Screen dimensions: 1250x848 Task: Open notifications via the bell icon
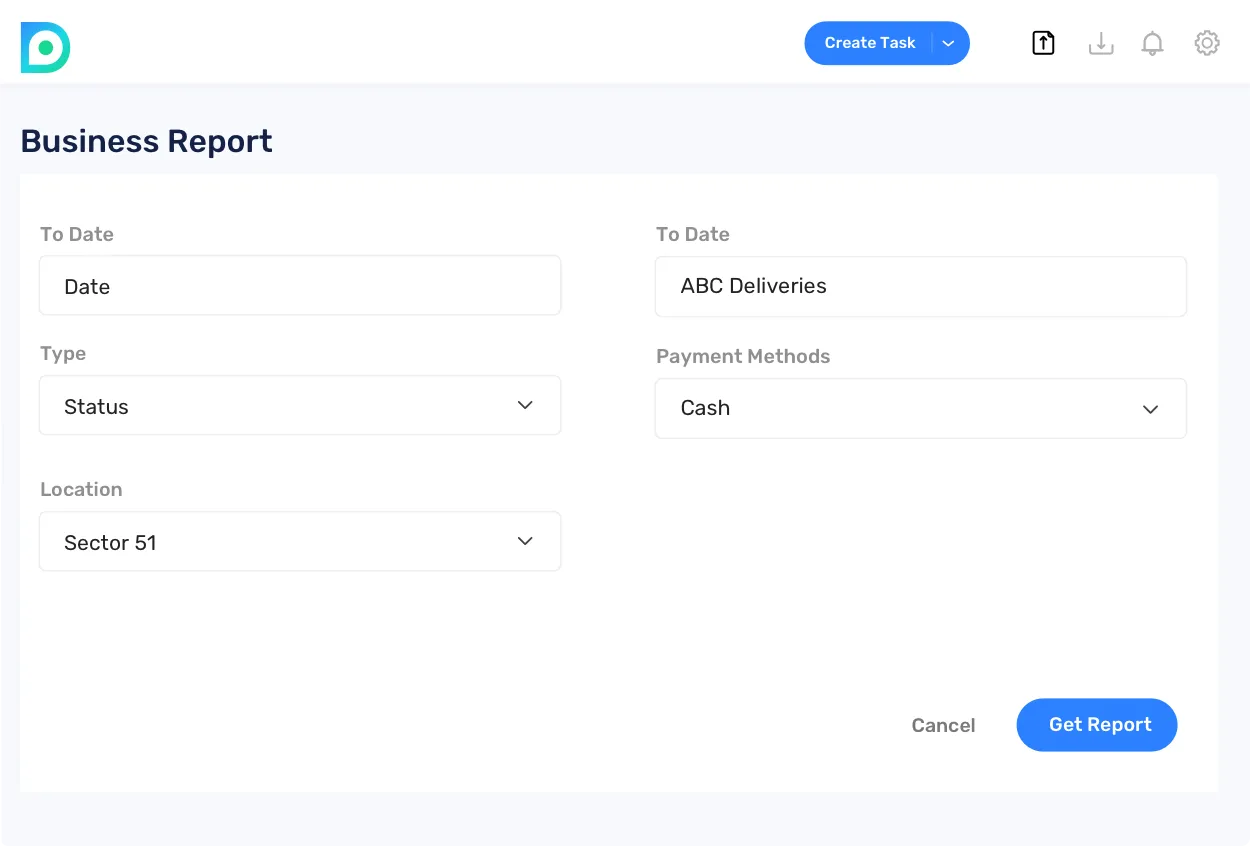click(1152, 43)
